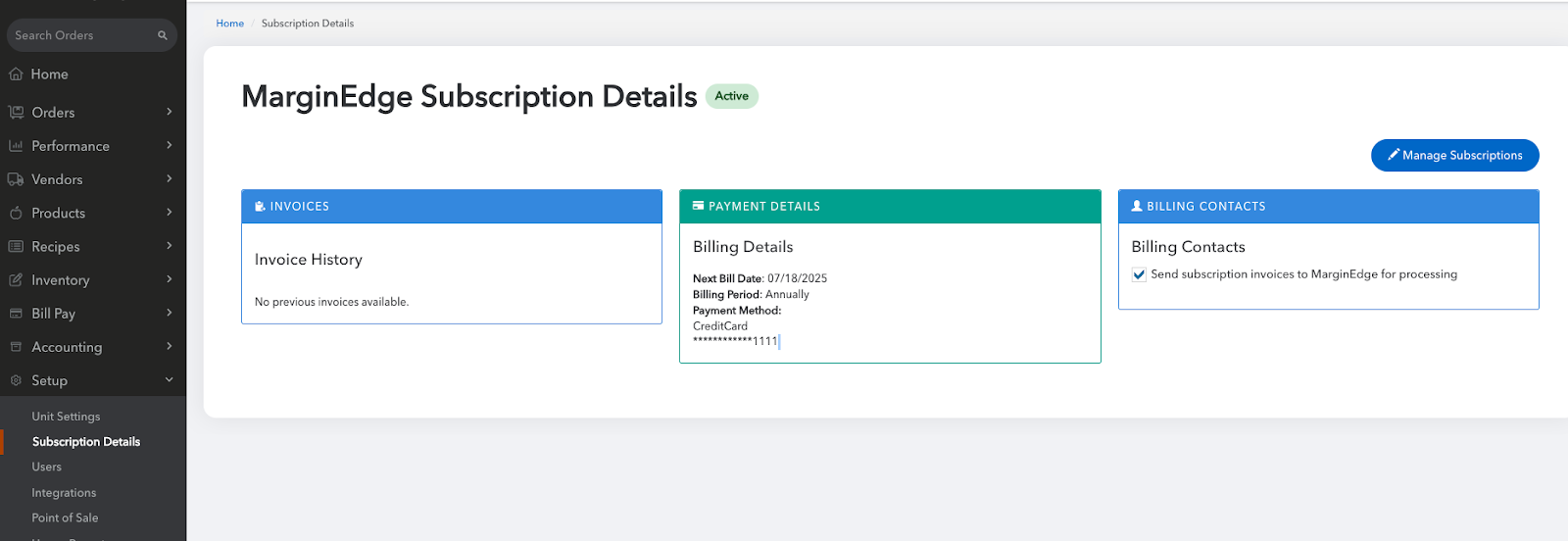This screenshot has height=541, width=1568.
Task: Click the Active status badge
Action: pos(732,96)
